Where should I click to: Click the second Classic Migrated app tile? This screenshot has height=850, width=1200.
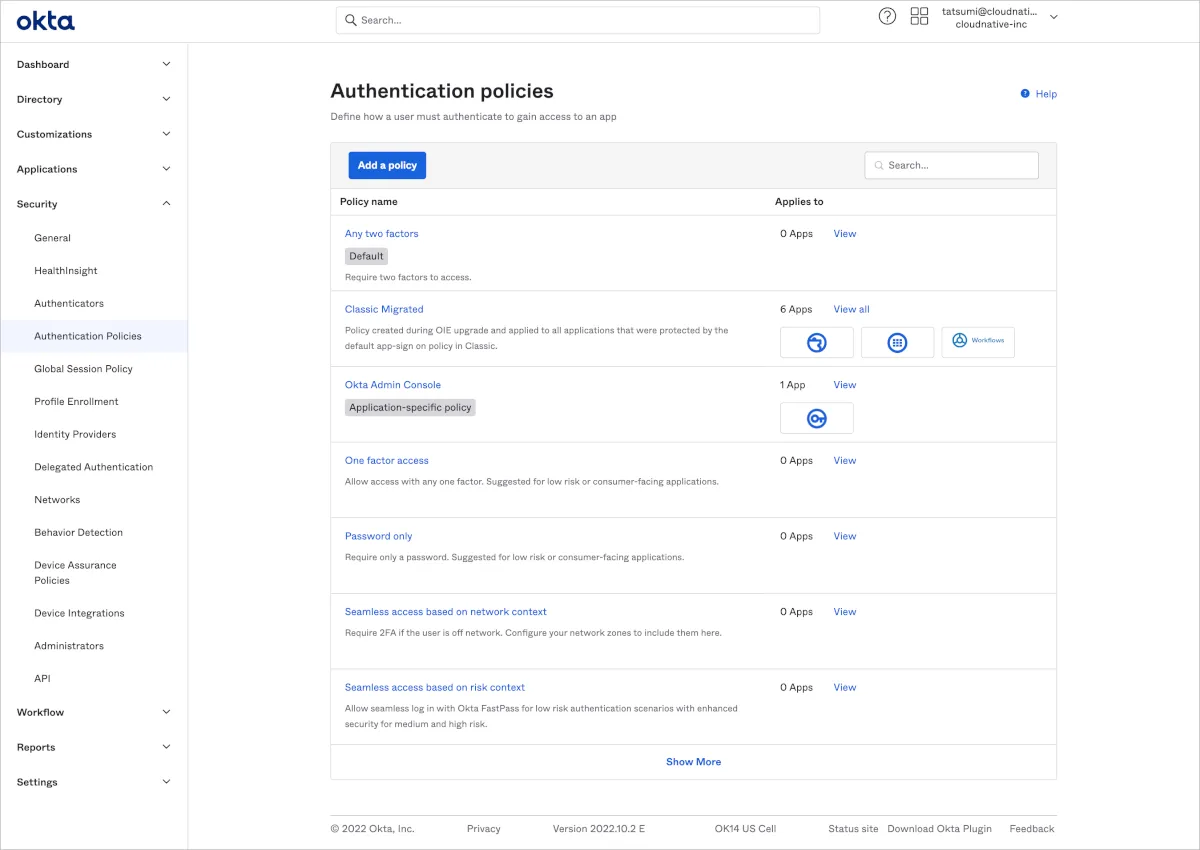(897, 342)
